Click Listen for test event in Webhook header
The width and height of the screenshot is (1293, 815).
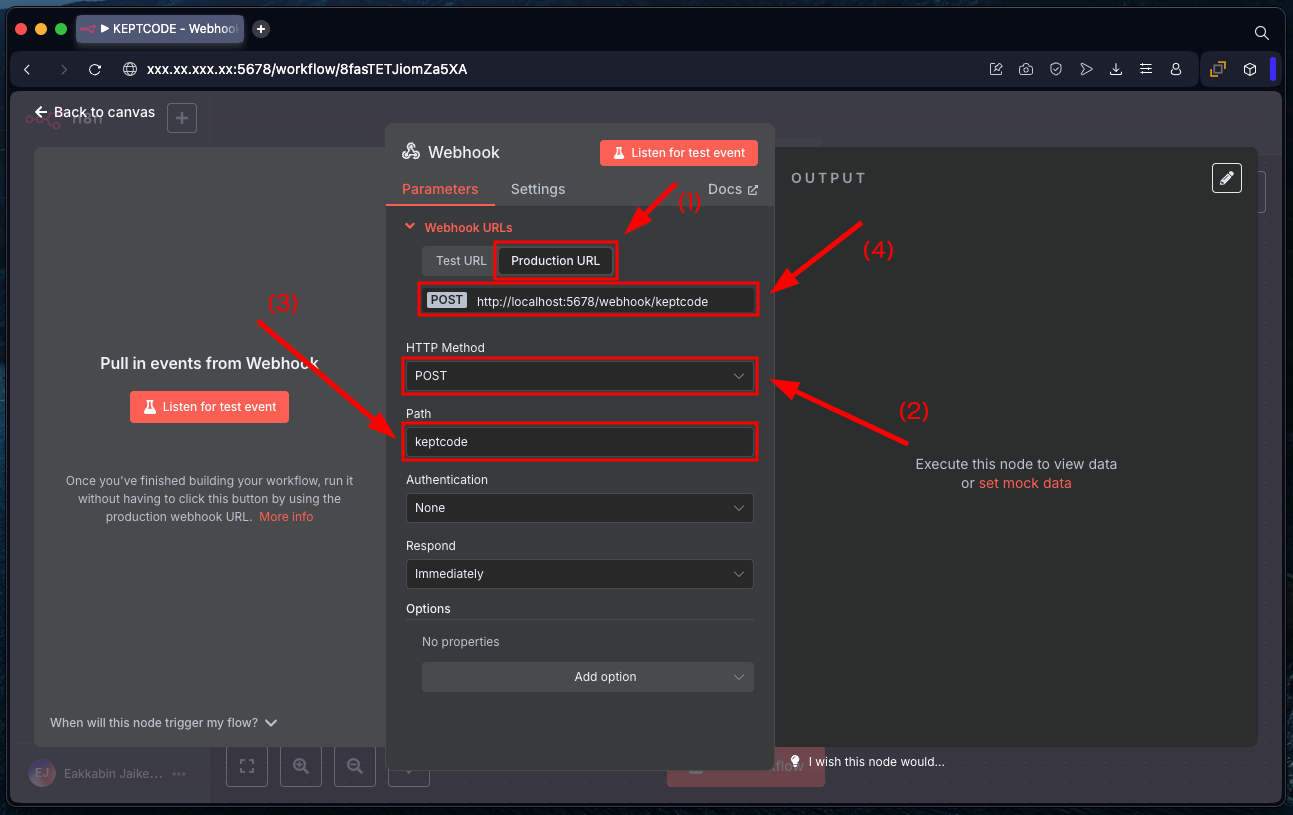coord(679,153)
